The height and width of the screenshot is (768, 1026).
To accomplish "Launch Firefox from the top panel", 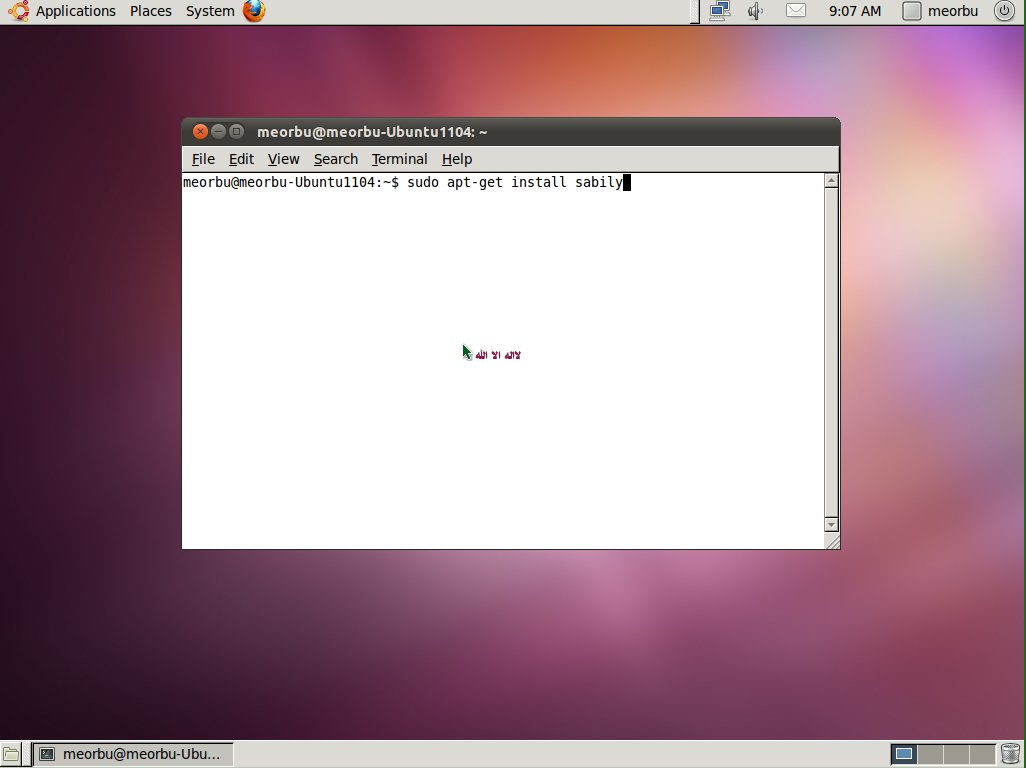I will click(253, 11).
